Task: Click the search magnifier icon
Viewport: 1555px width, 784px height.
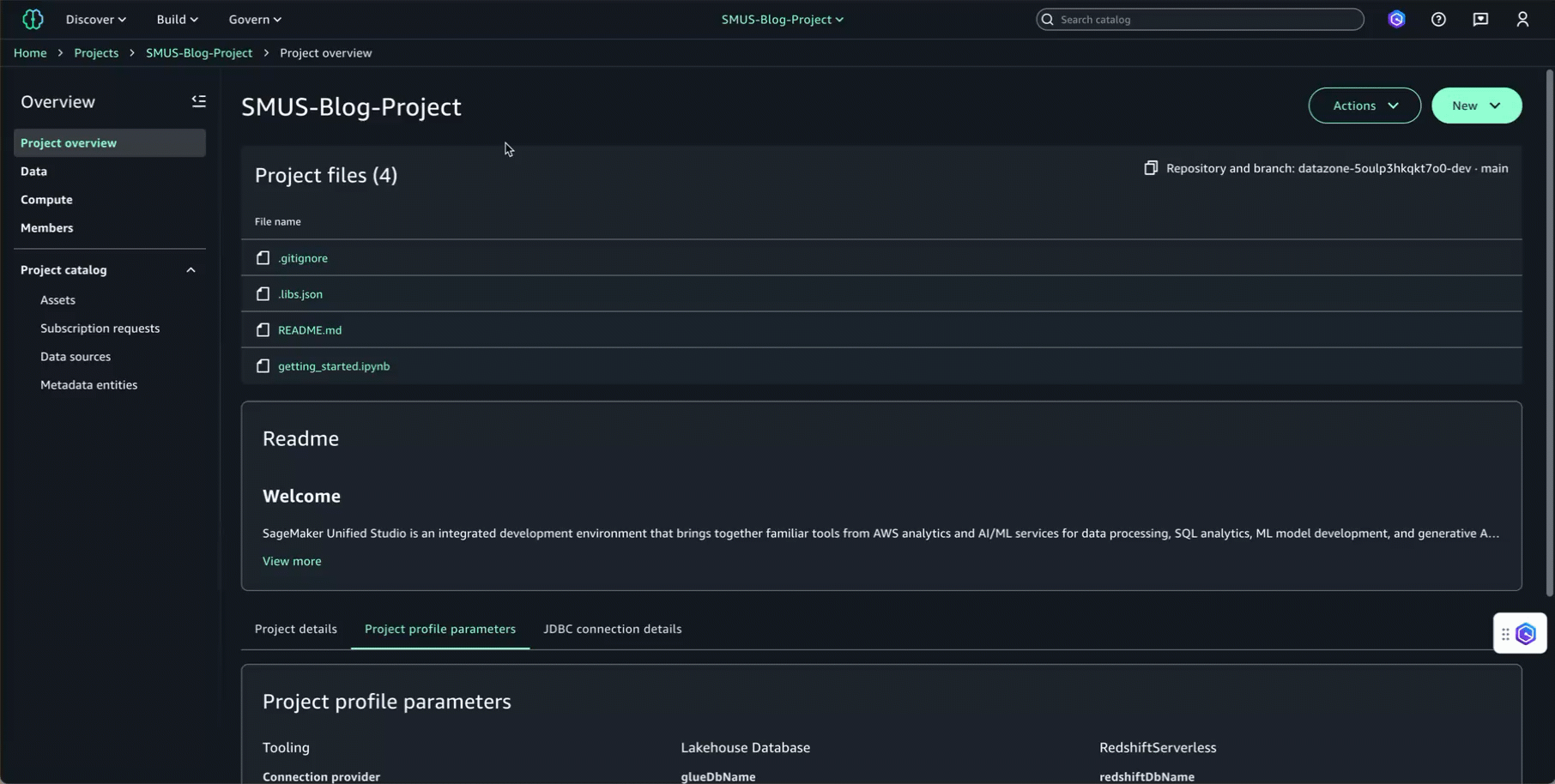Action: (x=1047, y=19)
